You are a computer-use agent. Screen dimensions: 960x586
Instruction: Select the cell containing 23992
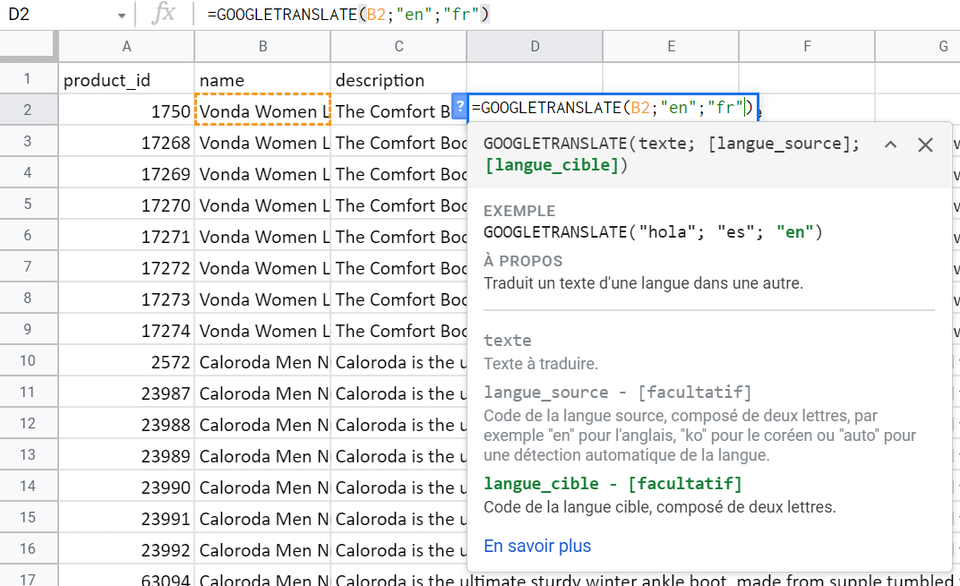pos(126,549)
